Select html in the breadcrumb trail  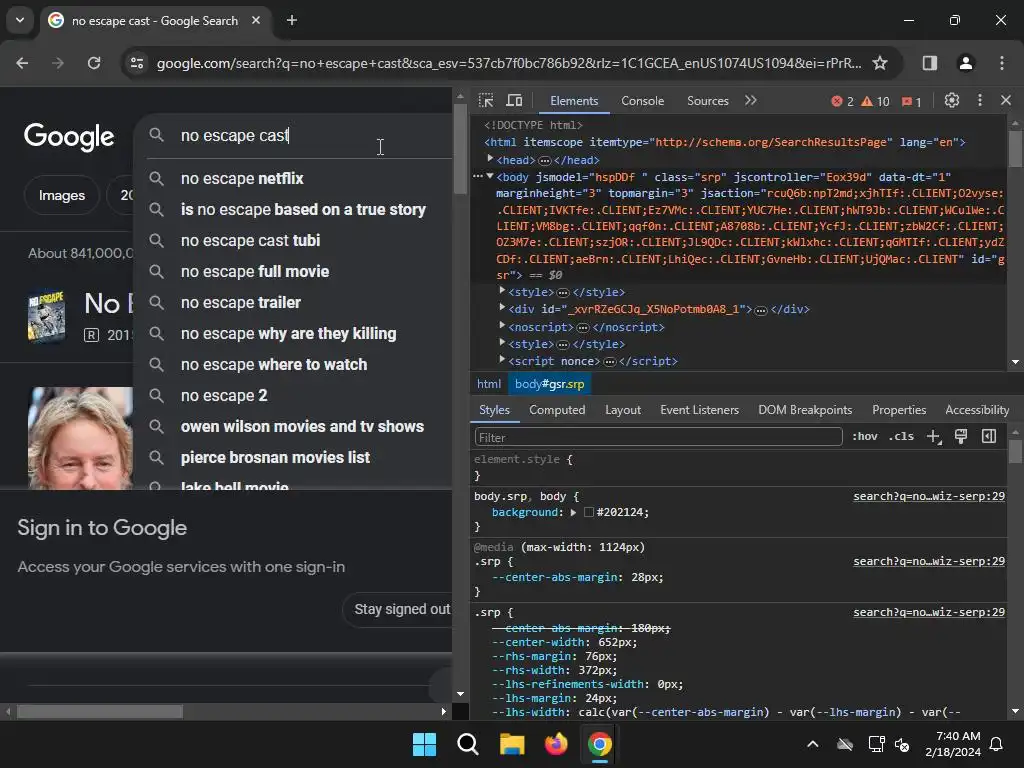(488, 384)
